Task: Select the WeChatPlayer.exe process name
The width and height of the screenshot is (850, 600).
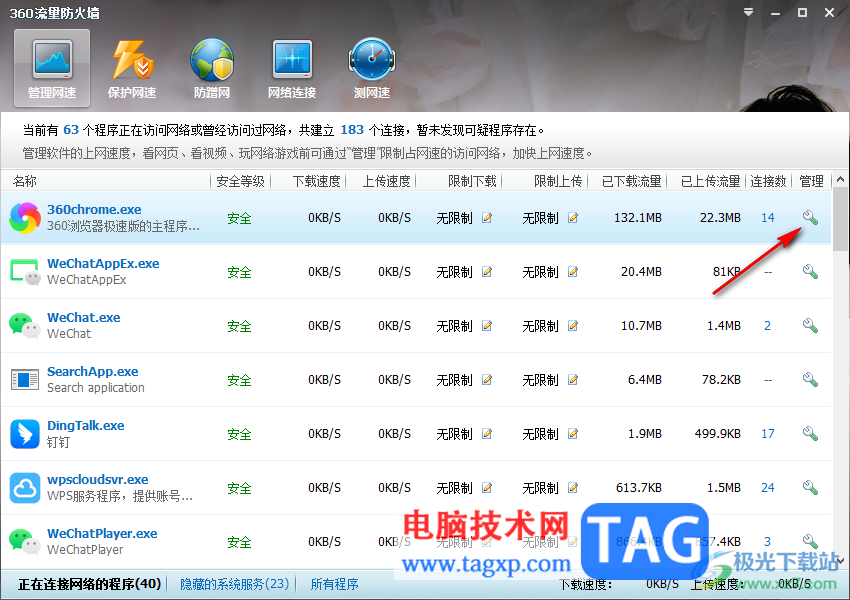Action: (102, 533)
